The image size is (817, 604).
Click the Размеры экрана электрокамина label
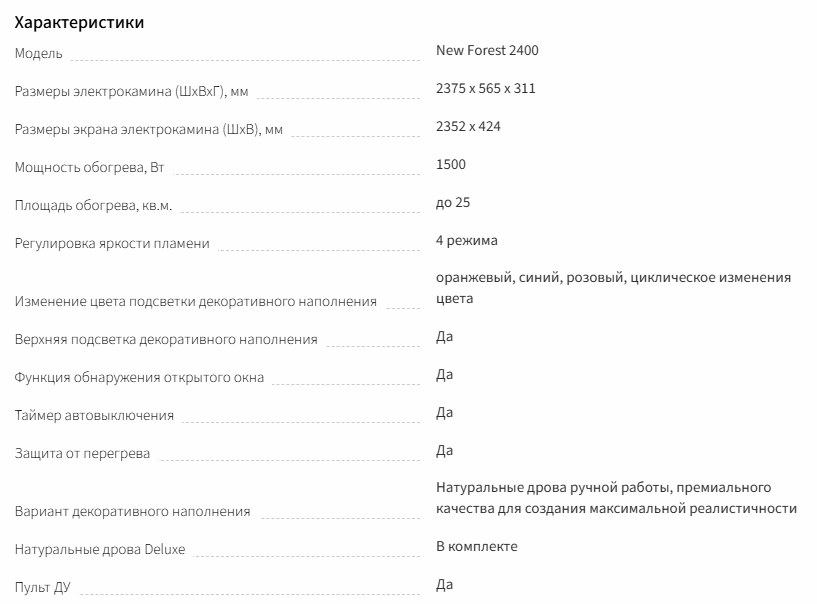148,130
